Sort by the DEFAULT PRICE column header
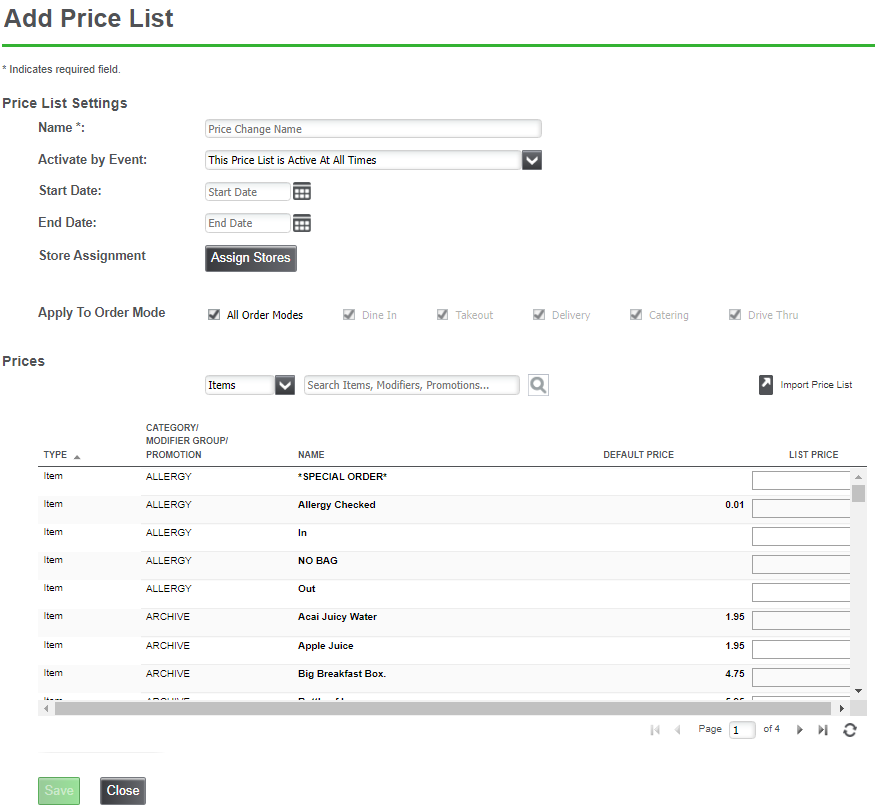The width and height of the screenshot is (879, 810). coord(638,455)
